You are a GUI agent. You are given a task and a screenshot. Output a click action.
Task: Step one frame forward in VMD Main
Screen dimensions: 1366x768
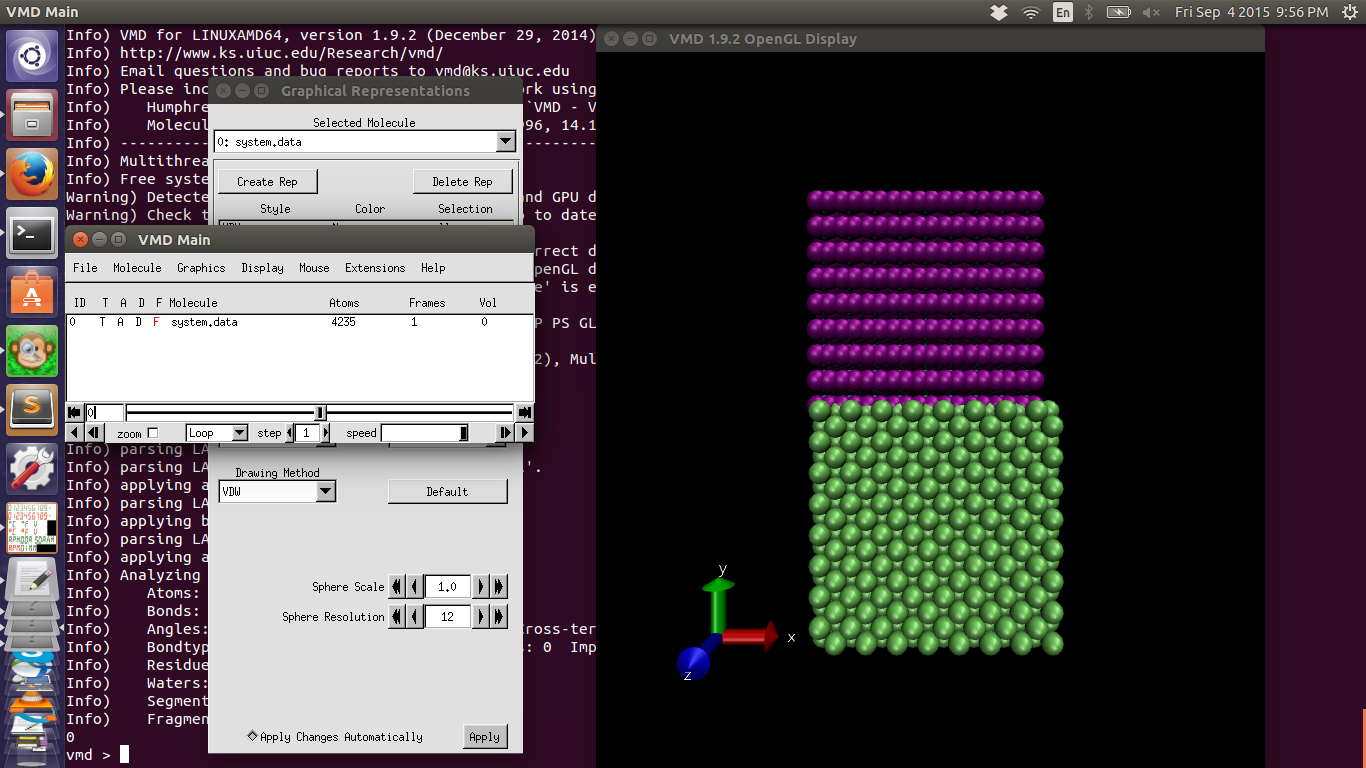(x=505, y=432)
